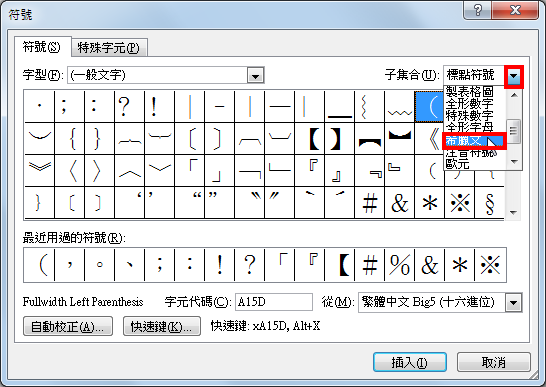
Task: Click the help question mark button in title bar
Action: (478, 10)
